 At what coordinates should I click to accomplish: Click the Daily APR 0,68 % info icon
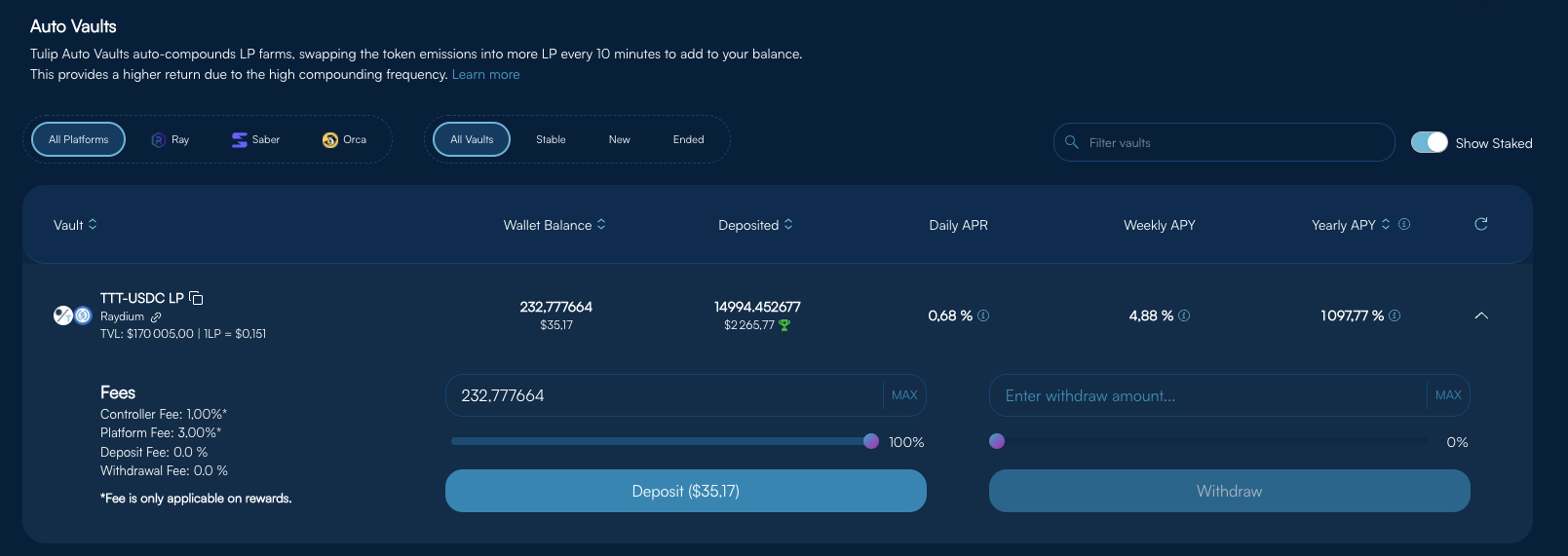[983, 315]
